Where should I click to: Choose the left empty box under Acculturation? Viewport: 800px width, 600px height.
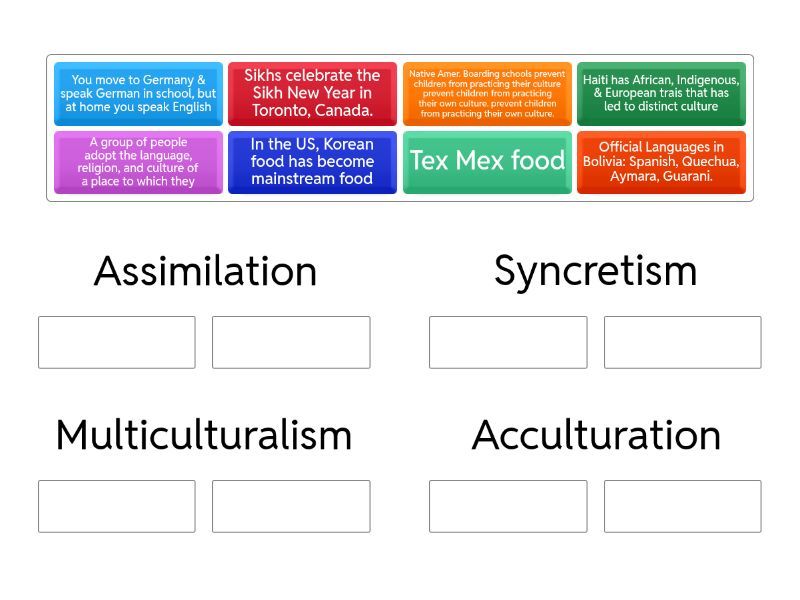(x=508, y=506)
